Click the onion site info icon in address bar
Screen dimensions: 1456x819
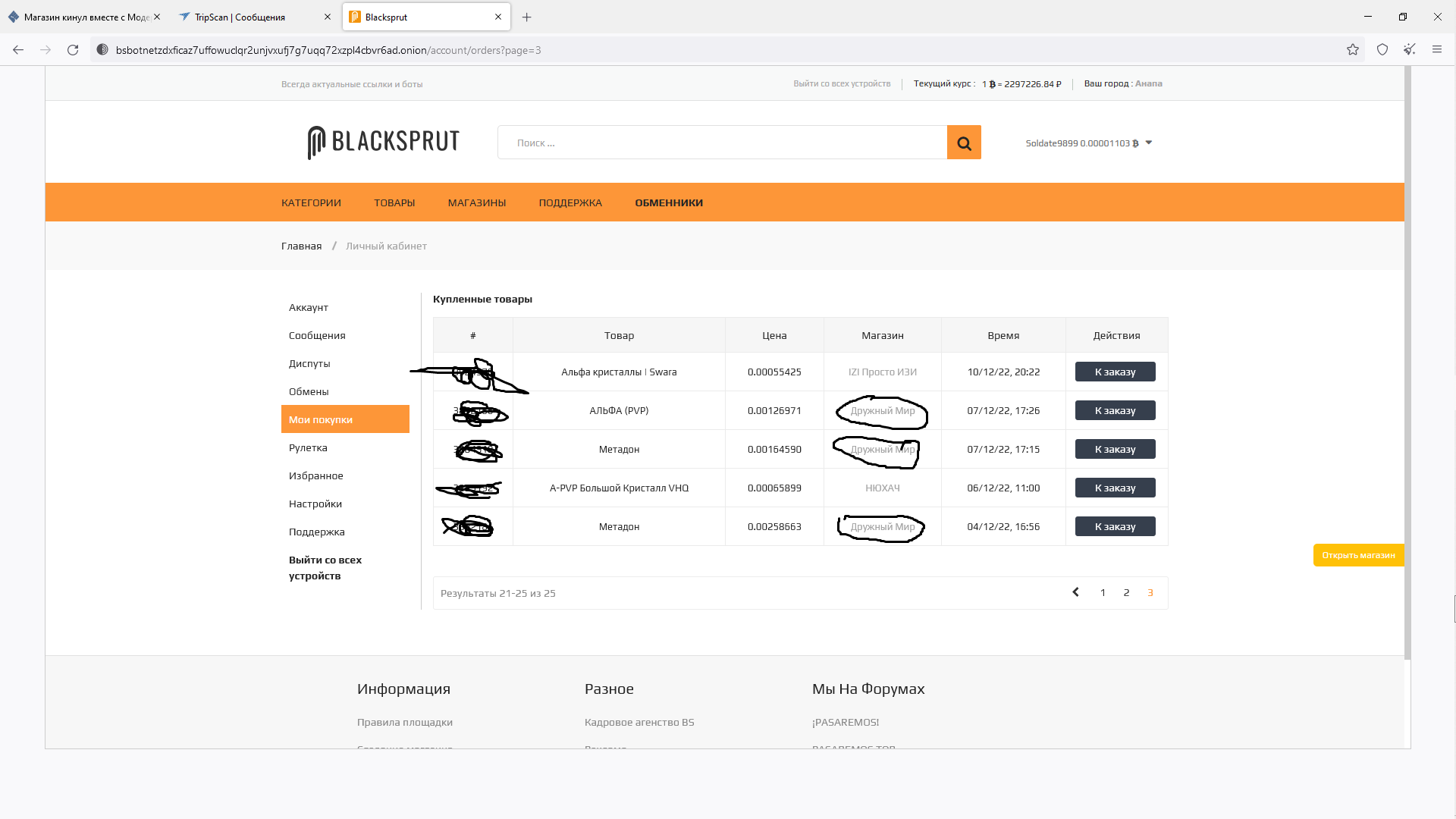pyautogui.click(x=102, y=50)
